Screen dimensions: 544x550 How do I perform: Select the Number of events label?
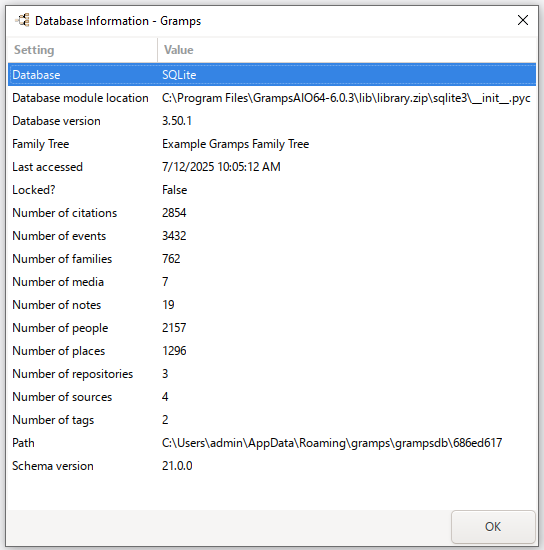(x=59, y=236)
